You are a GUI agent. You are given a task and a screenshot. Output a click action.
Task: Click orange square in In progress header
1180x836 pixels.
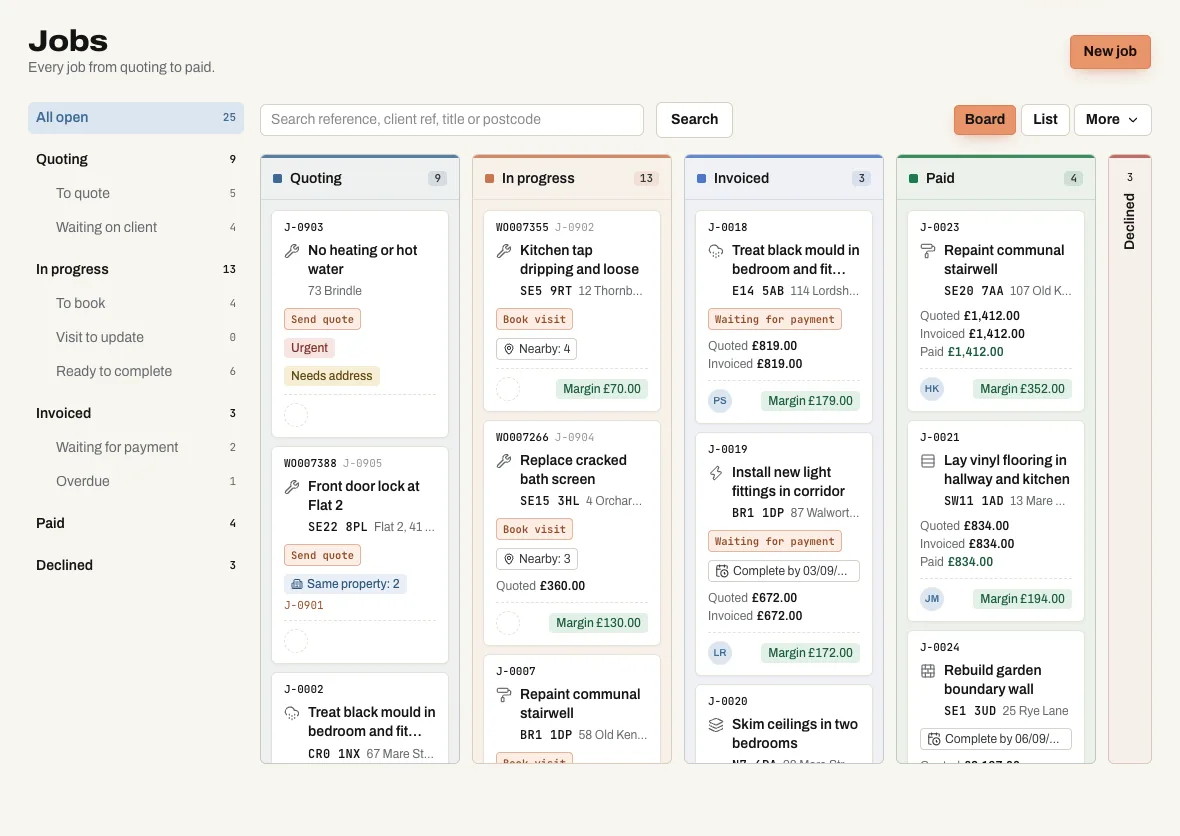[489, 178]
